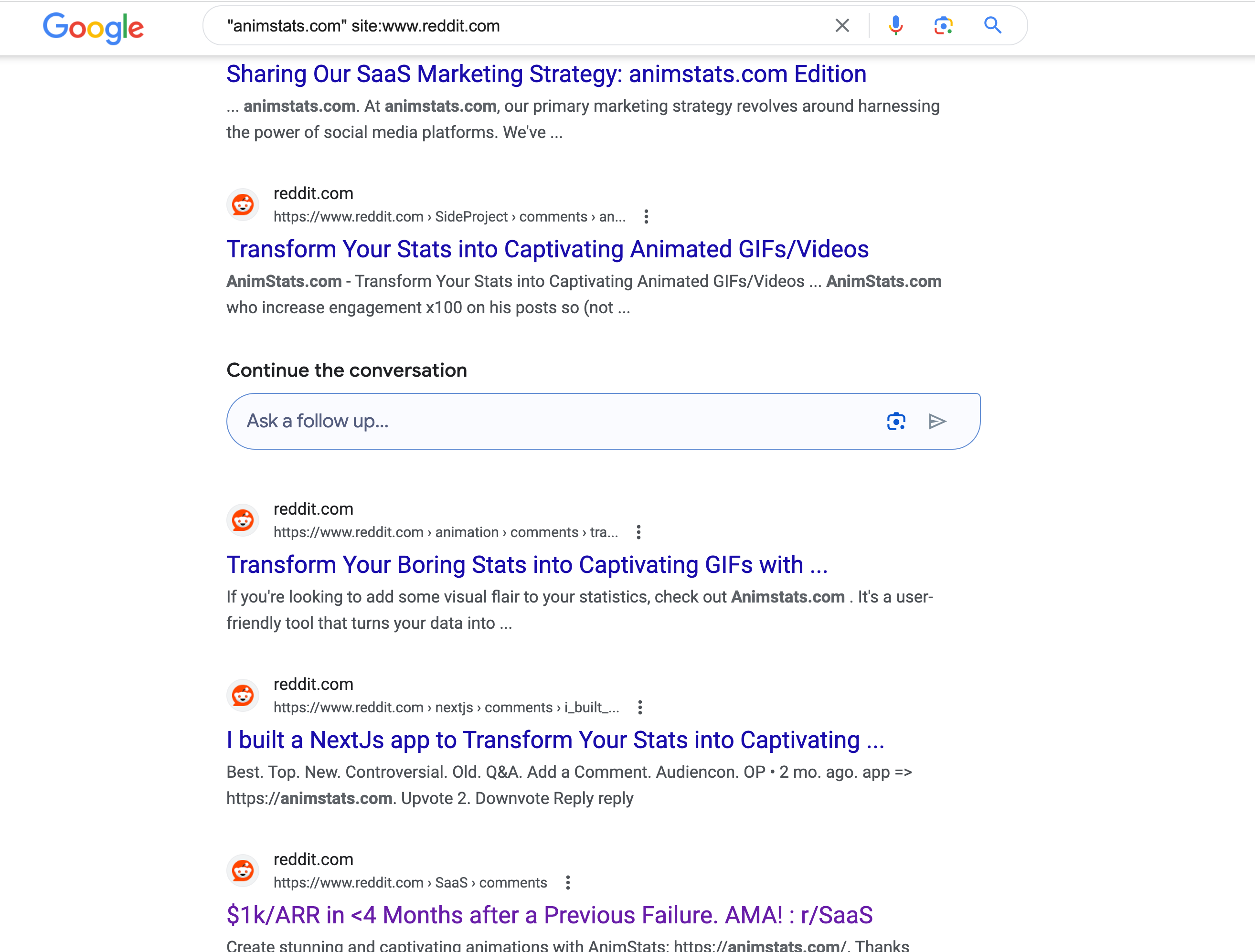Open Google Lens in the search bar
The height and width of the screenshot is (952, 1255).
point(943,25)
